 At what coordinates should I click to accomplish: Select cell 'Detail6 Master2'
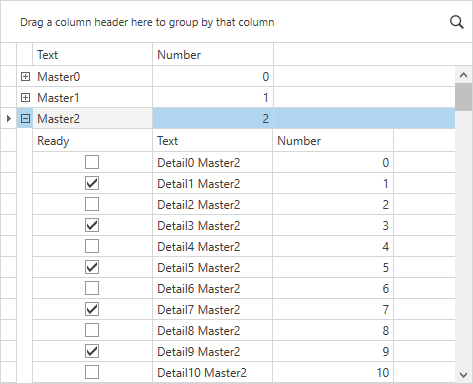pyautogui.click(x=213, y=288)
